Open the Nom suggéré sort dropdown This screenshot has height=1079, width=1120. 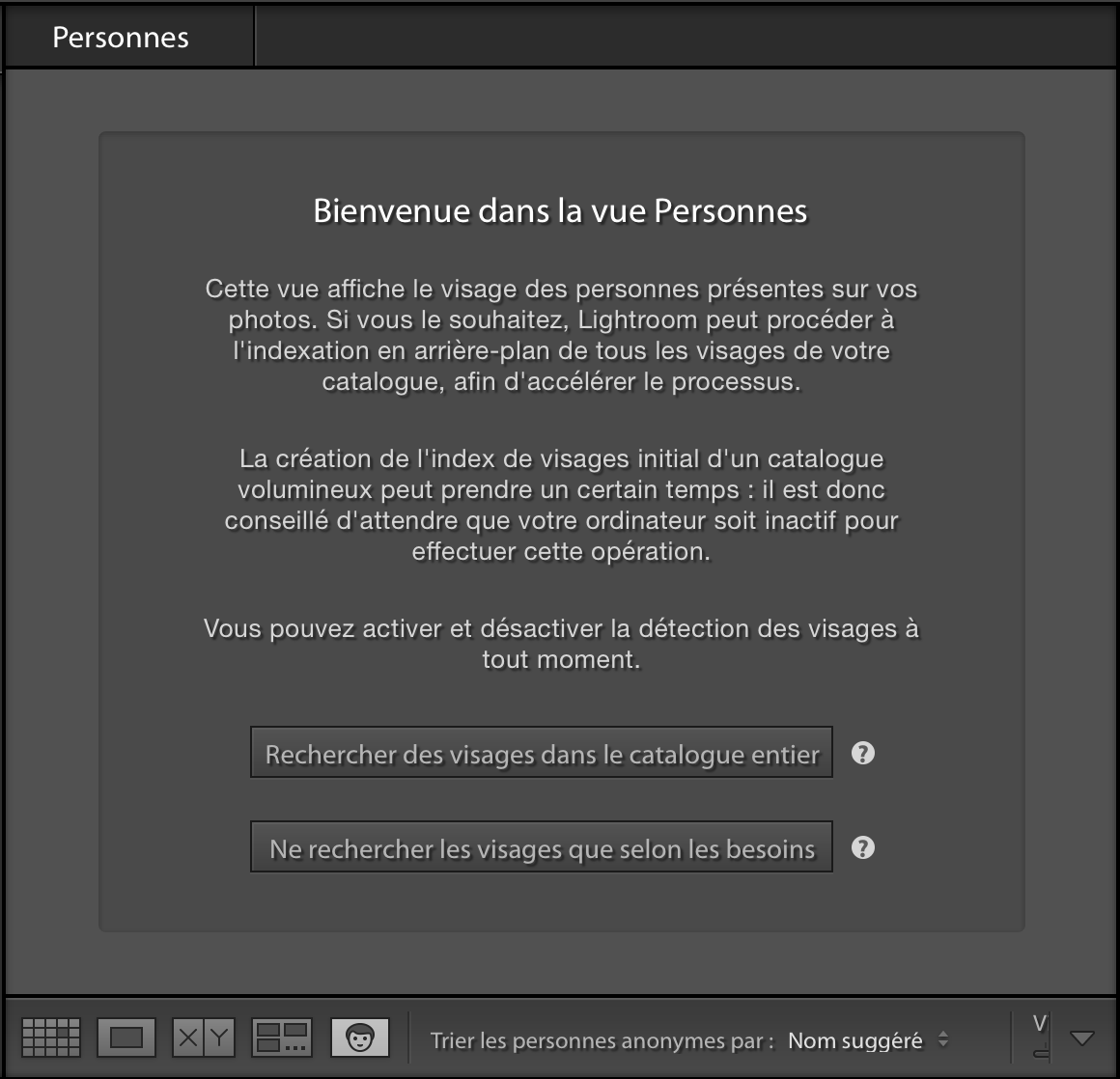click(859, 1041)
